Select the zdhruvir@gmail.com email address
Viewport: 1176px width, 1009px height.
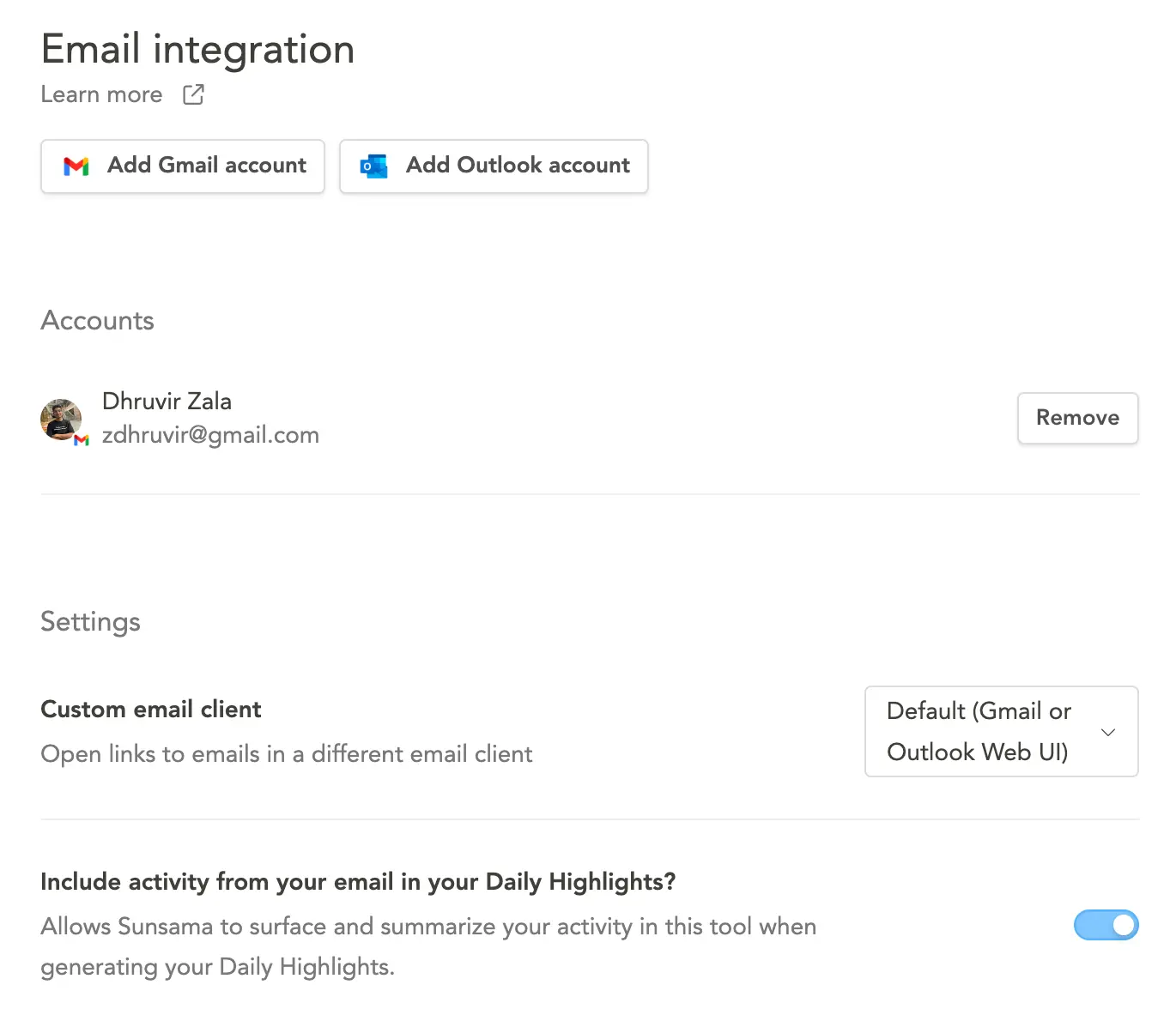pos(210,435)
